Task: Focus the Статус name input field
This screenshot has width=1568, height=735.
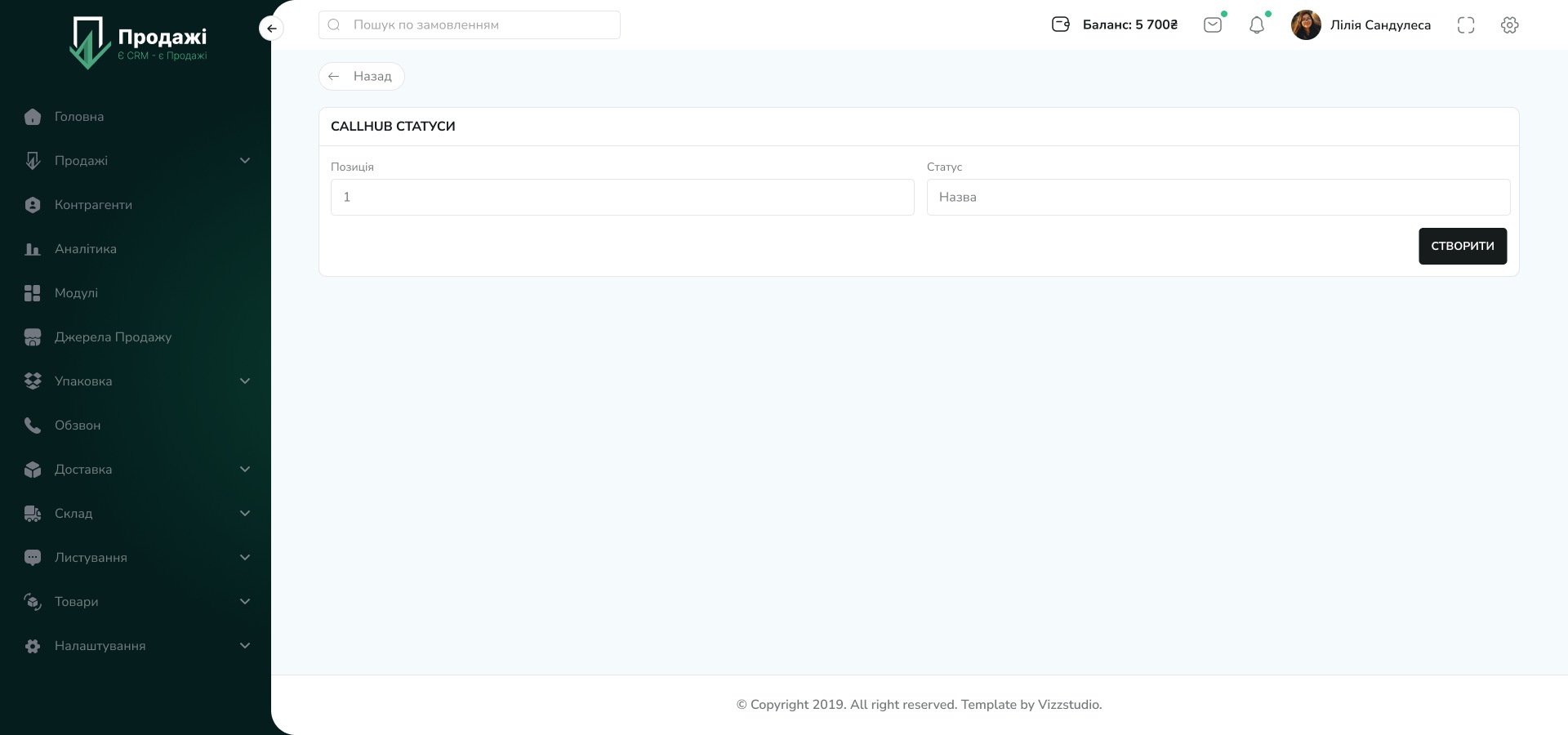Action: point(1218,198)
